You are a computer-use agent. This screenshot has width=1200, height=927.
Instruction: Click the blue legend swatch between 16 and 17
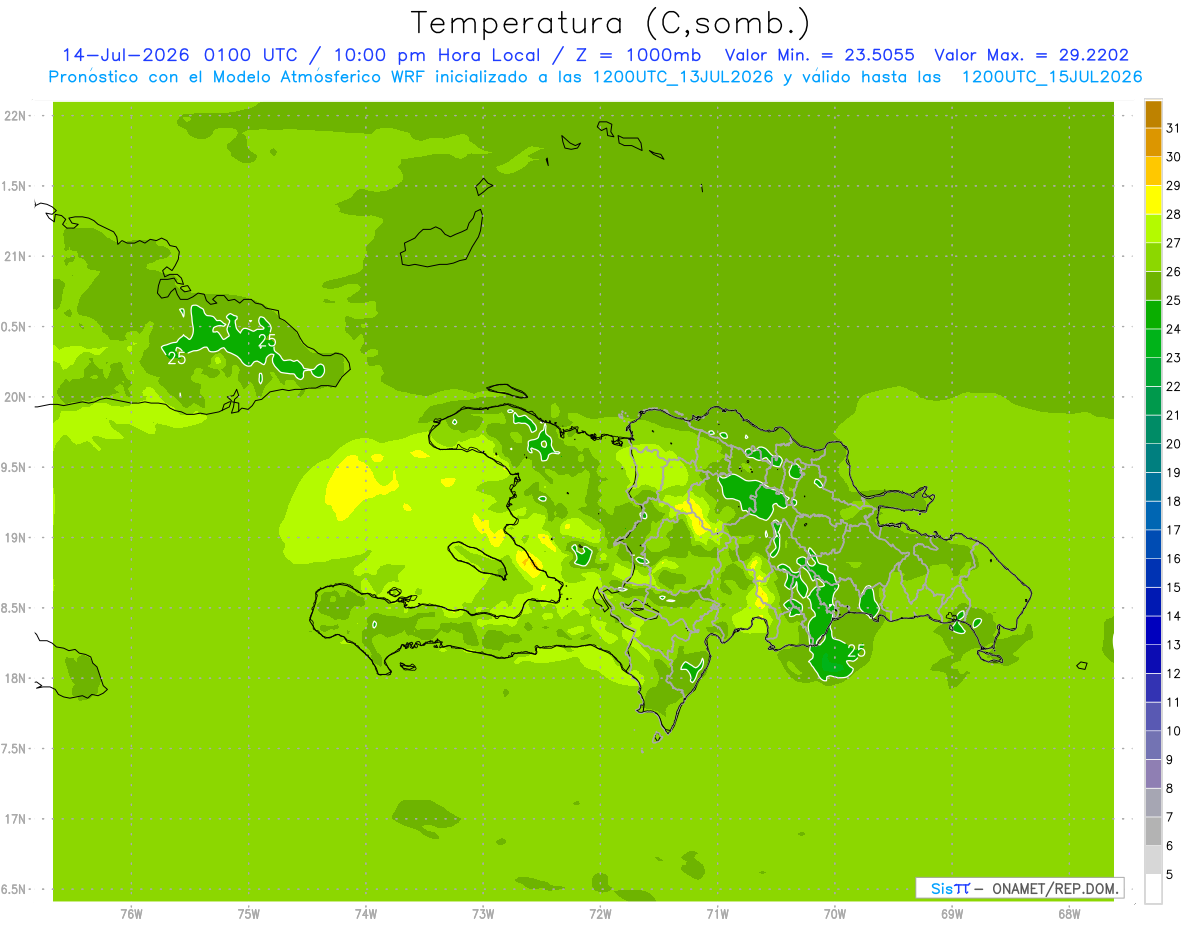tap(1153, 544)
